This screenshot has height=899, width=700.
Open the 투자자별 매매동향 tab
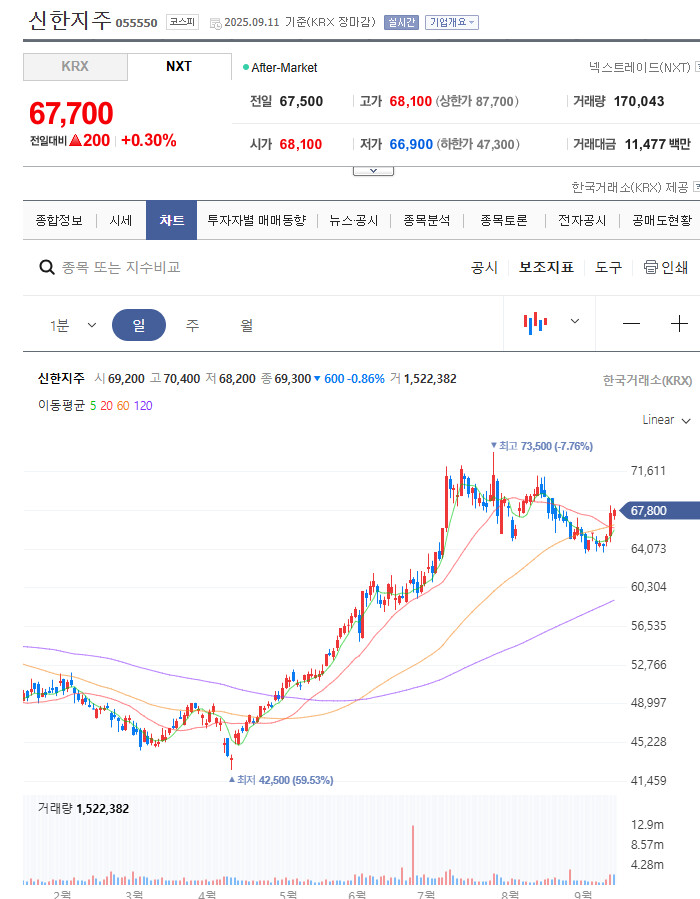[257, 220]
